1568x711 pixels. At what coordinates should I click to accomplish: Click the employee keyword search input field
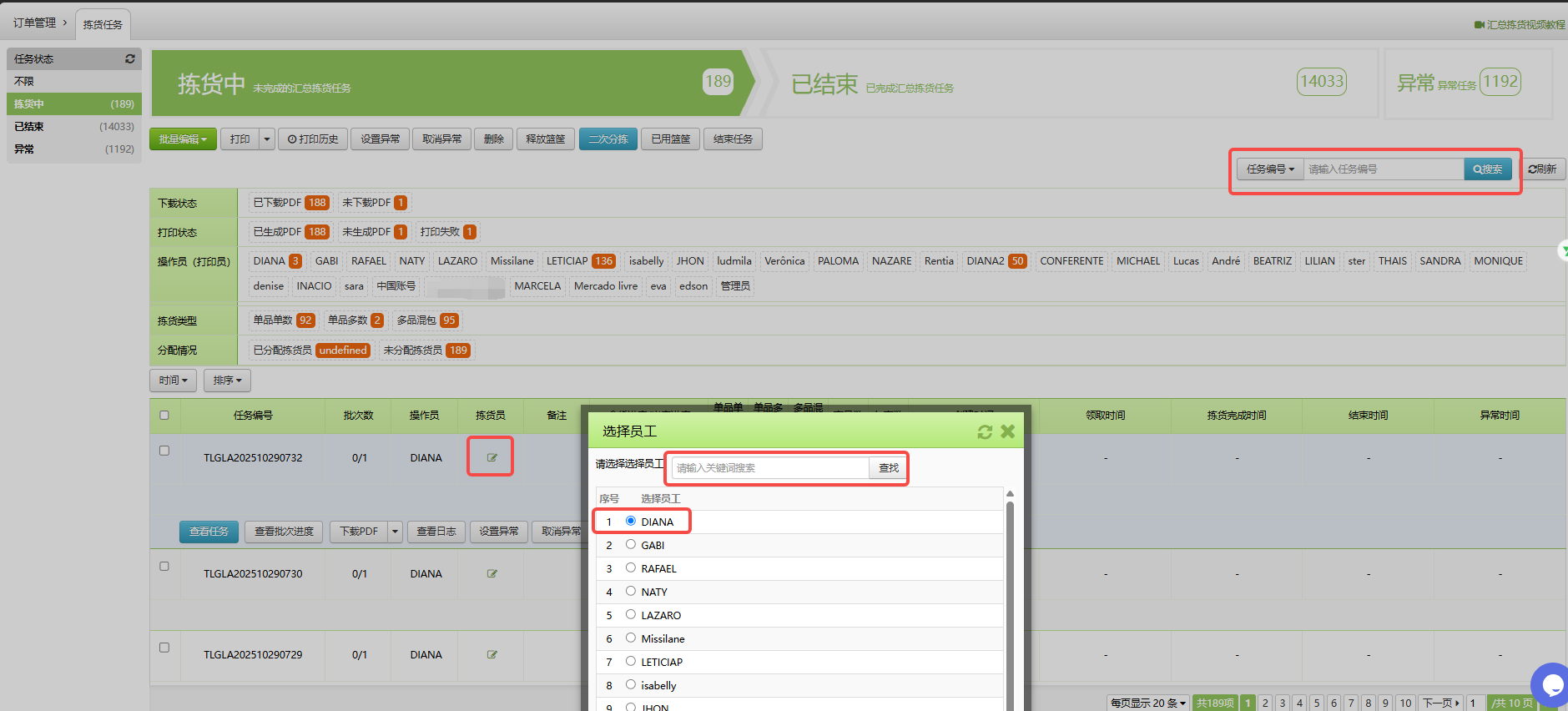click(x=769, y=468)
